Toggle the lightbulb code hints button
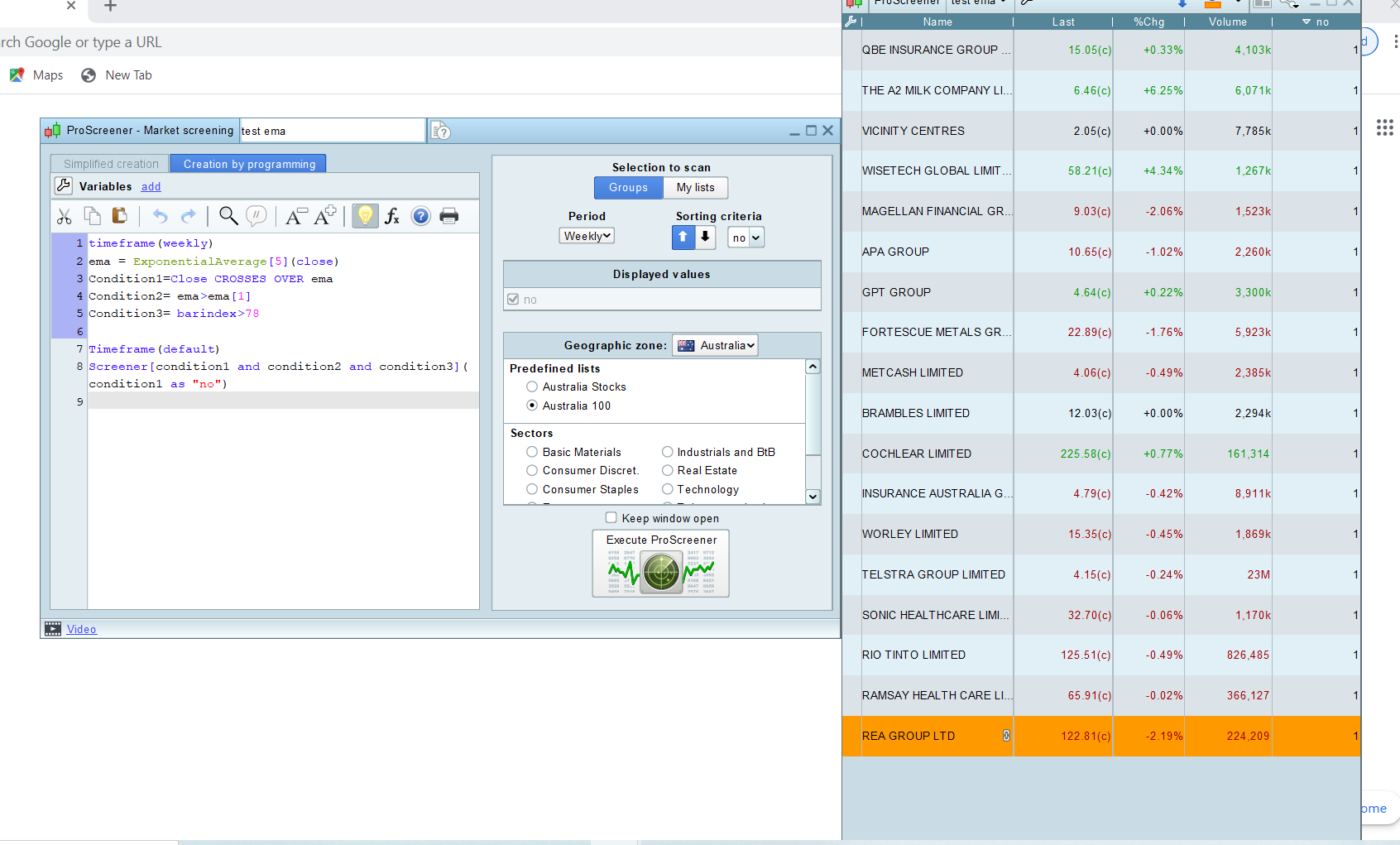Viewport: 1400px width, 845px height. coord(365,216)
